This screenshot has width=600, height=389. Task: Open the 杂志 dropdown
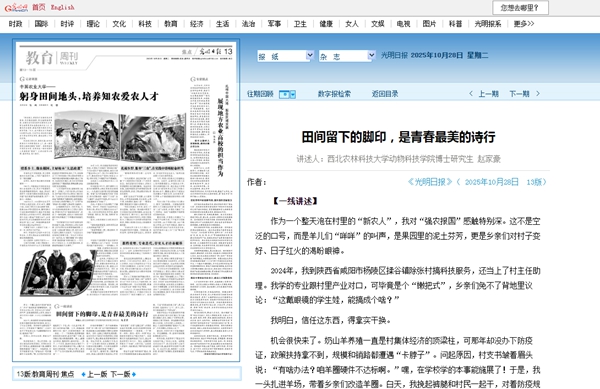point(347,56)
